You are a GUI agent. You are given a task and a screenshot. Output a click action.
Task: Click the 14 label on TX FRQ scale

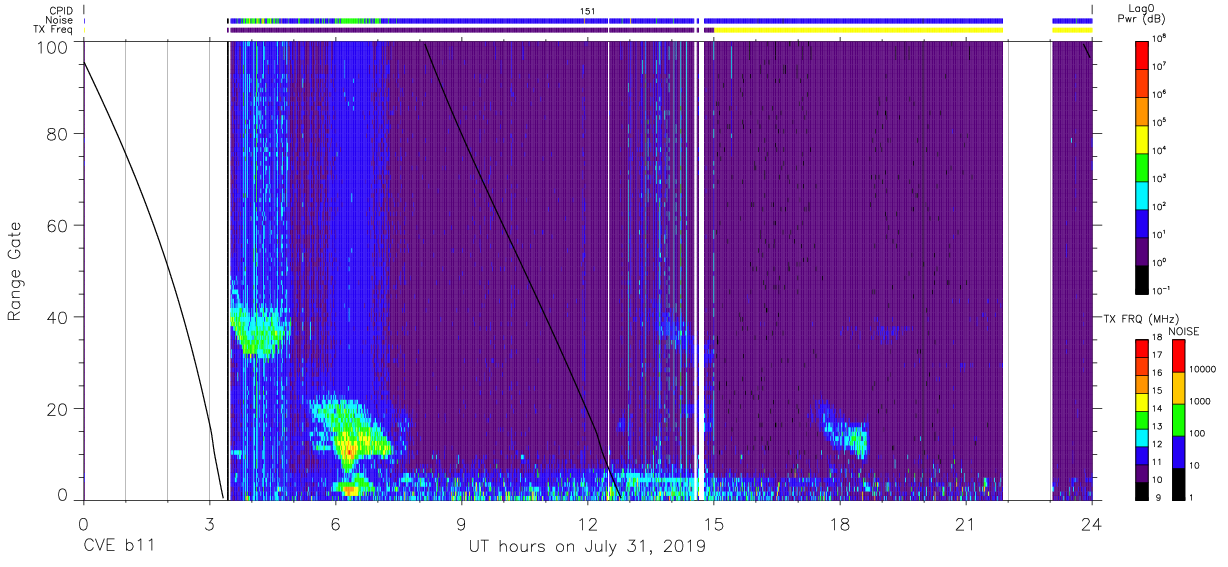[1158, 409]
